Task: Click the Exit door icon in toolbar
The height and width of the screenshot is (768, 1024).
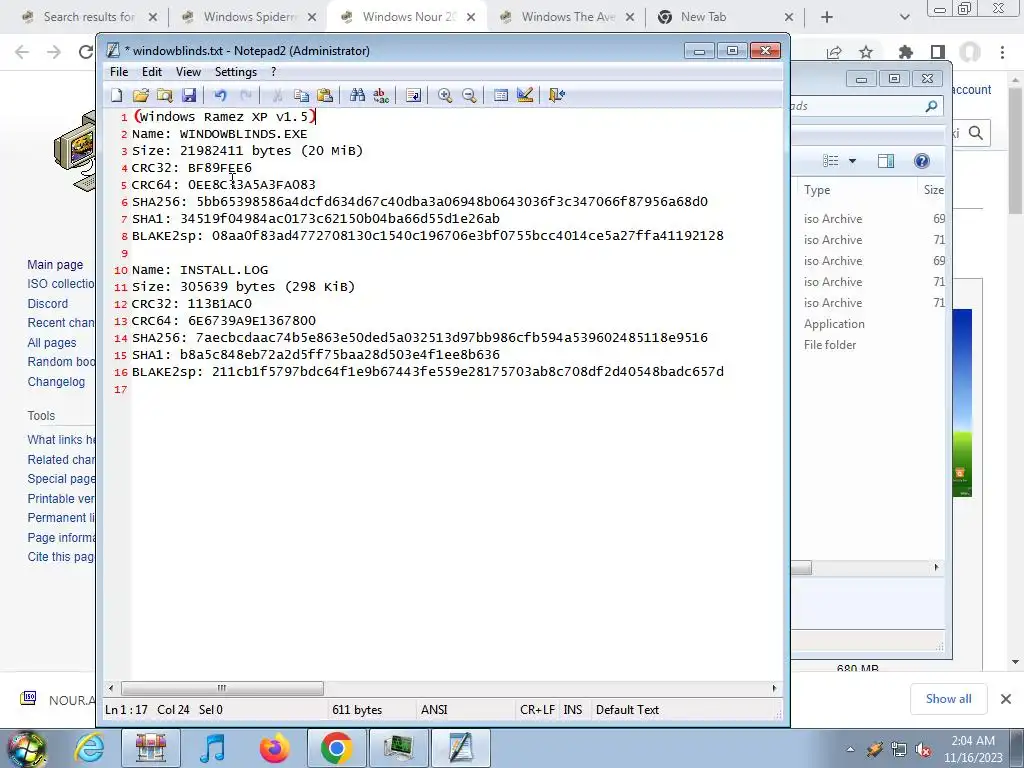Action: 556,95
